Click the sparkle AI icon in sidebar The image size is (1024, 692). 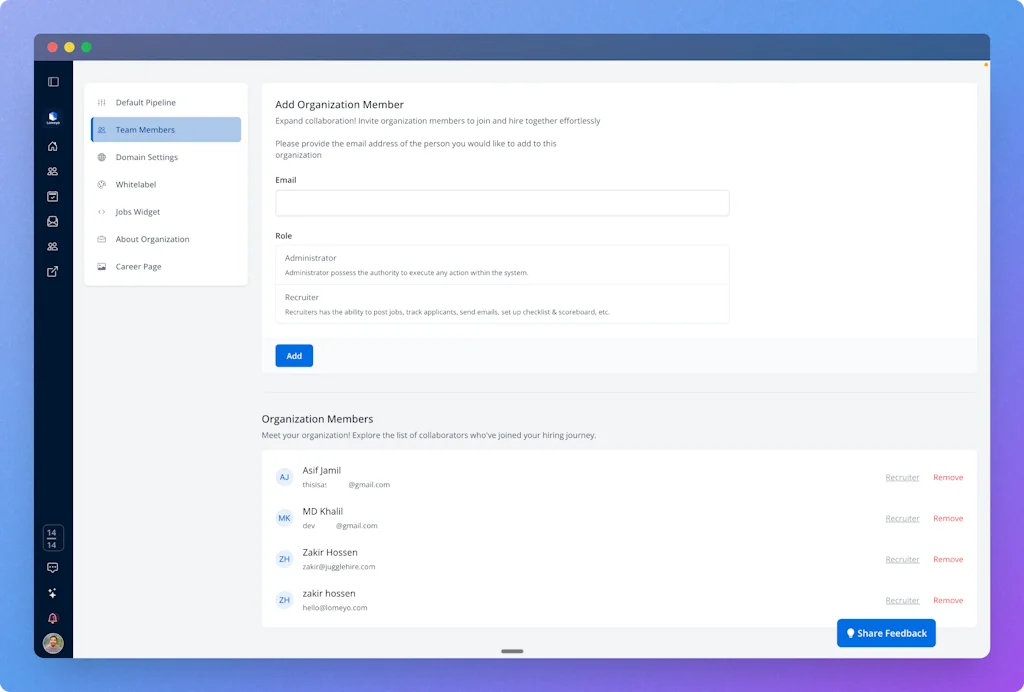pyautogui.click(x=53, y=593)
